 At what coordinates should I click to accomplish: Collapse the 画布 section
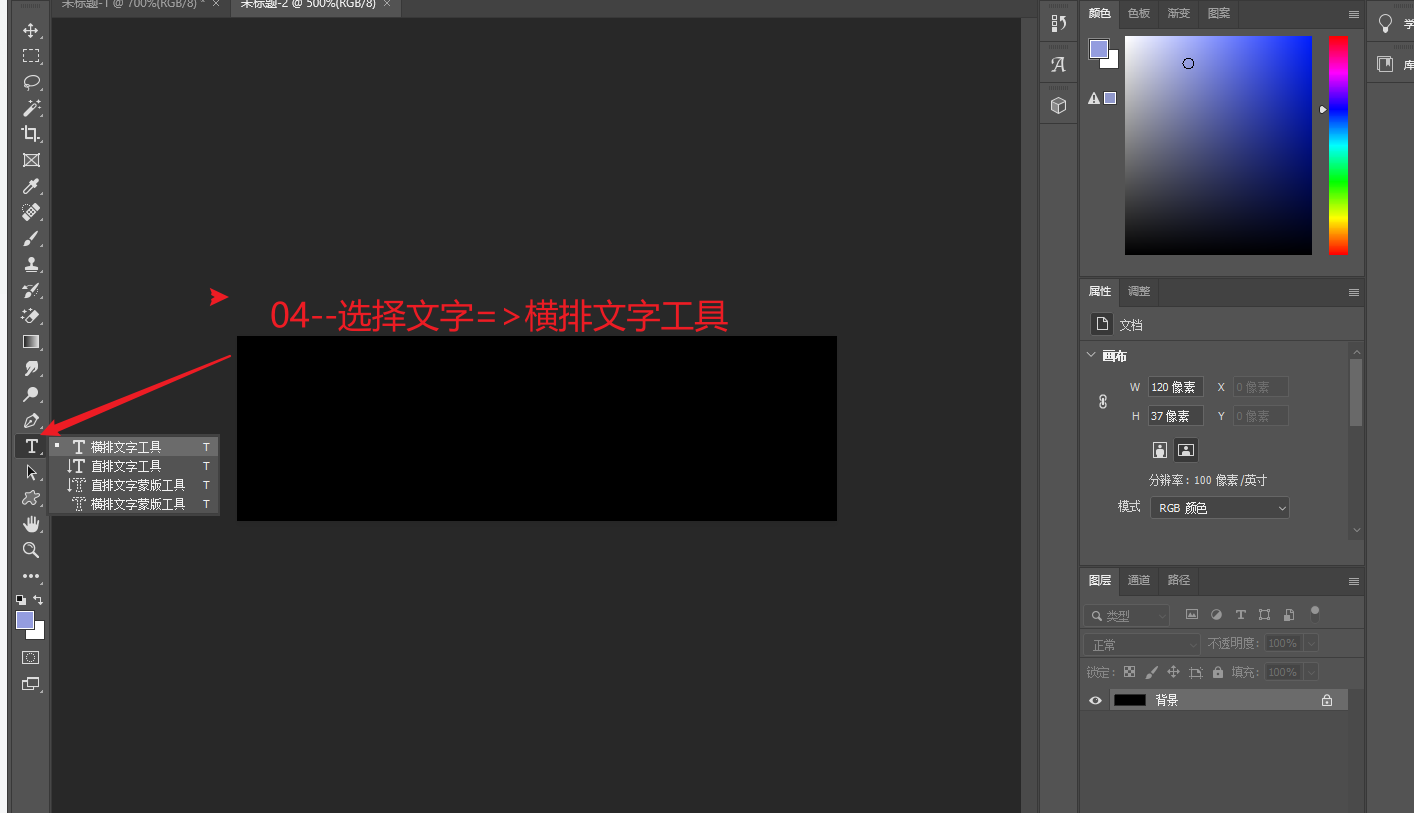1091,355
